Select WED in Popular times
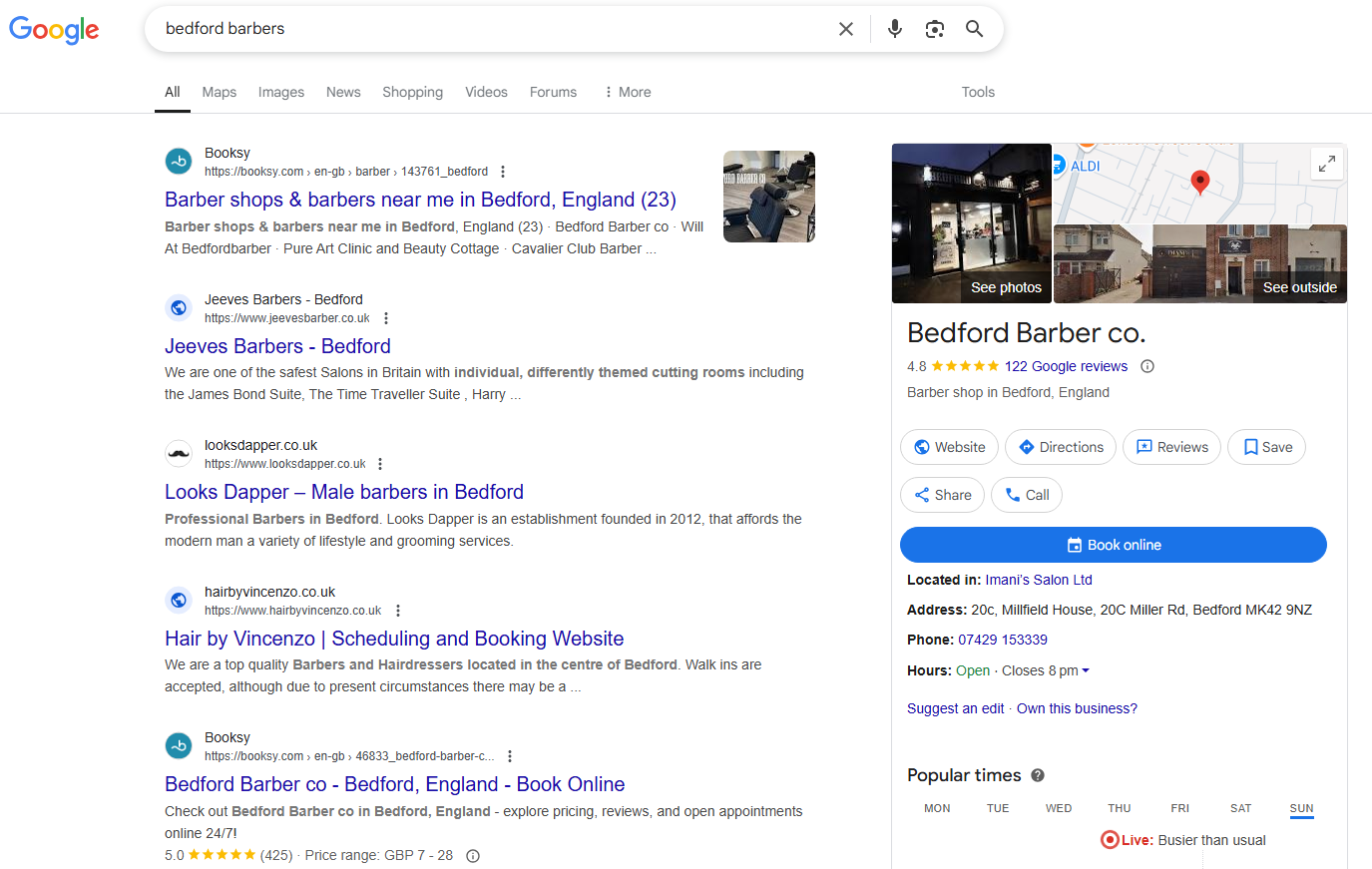Image resolution: width=1372 pixels, height=869 pixels. [1059, 808]
